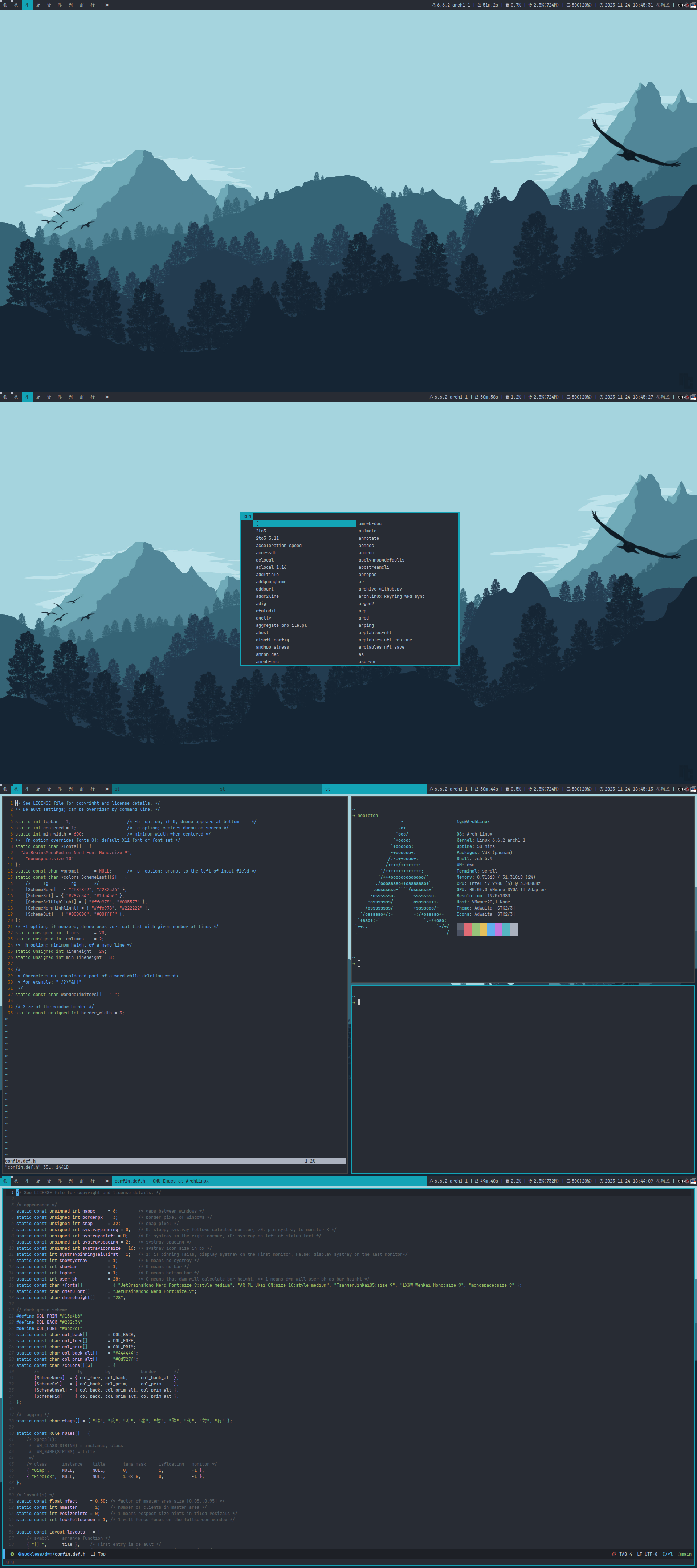Click 'TAB 4' indicator in Emacs modeline
Image resolution: width=697 pixels, height=1568 pixels.
click(x=625, y=1554)
